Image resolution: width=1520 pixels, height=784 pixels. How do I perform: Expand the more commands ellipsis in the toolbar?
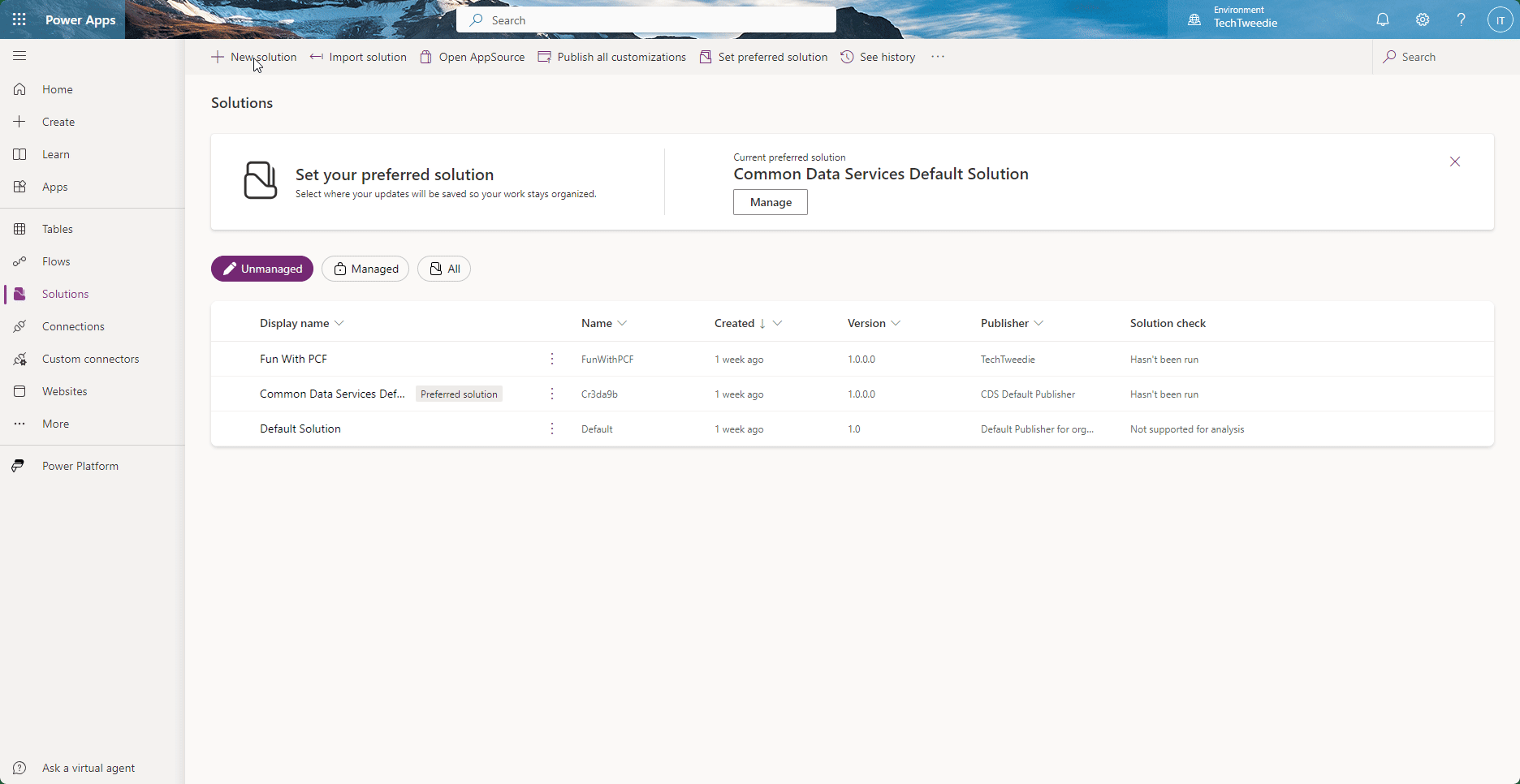(938, 57)
